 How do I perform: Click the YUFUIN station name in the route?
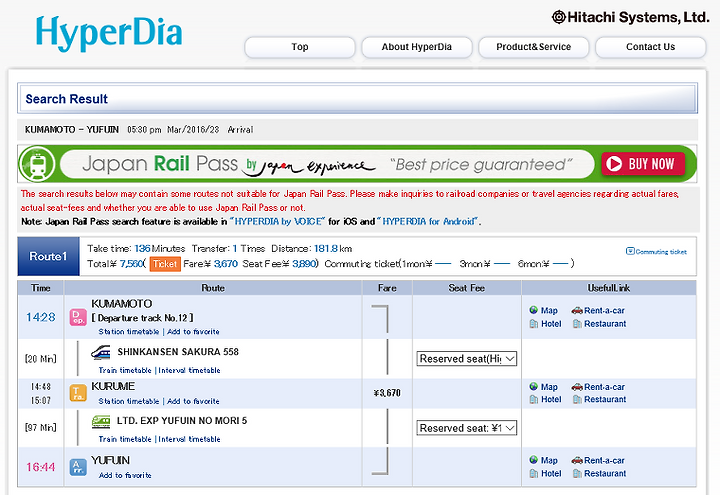(110, 460)
